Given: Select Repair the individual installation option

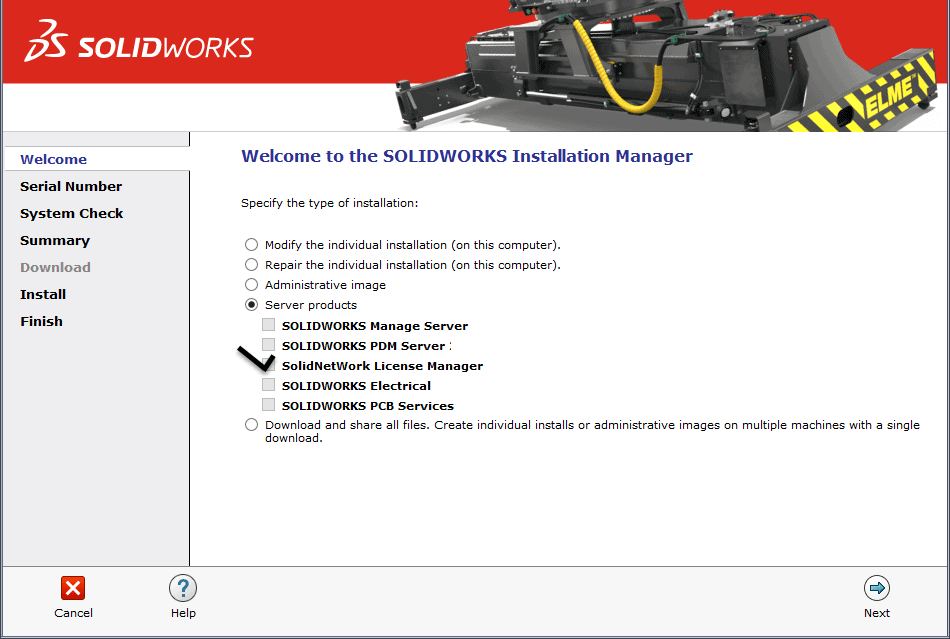Looking at the screenshot, I should click(x=251, y=265).
